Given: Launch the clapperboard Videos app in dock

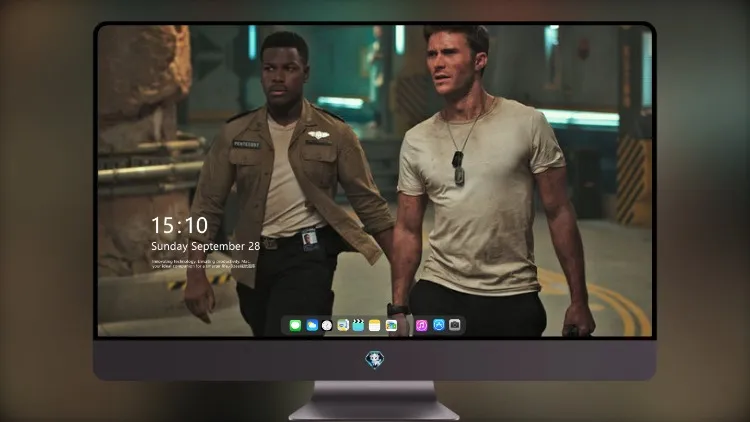Looking at the screenshot, I should pyautogui.click(x=358, y=325).
